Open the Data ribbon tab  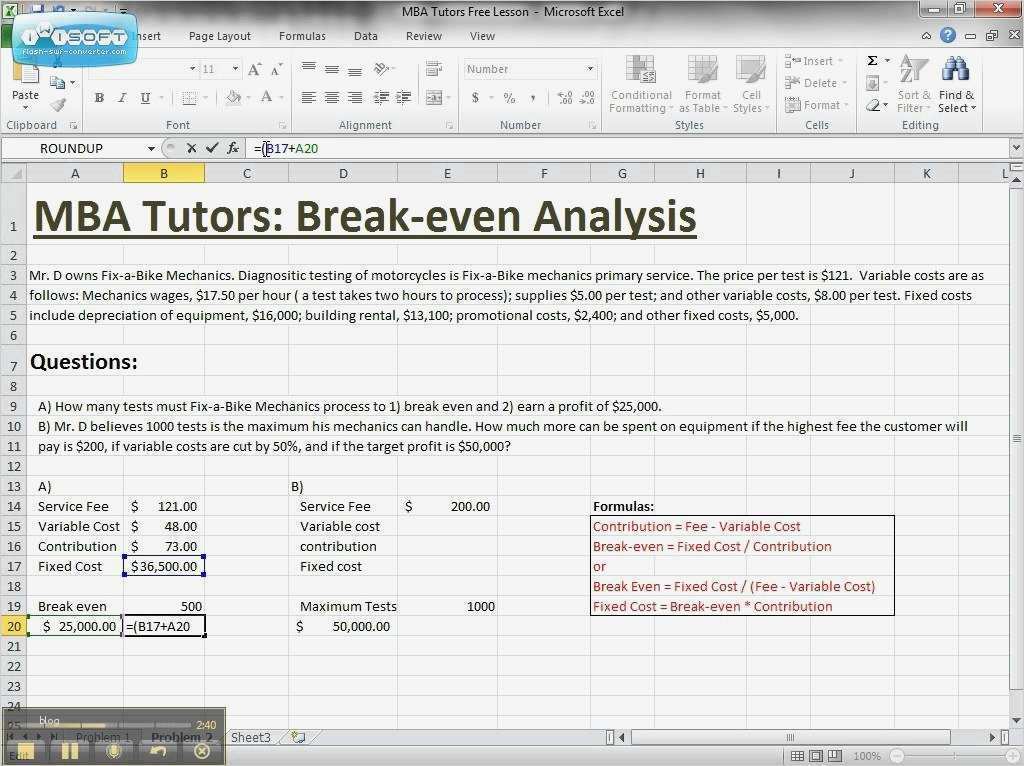point(366,36)
